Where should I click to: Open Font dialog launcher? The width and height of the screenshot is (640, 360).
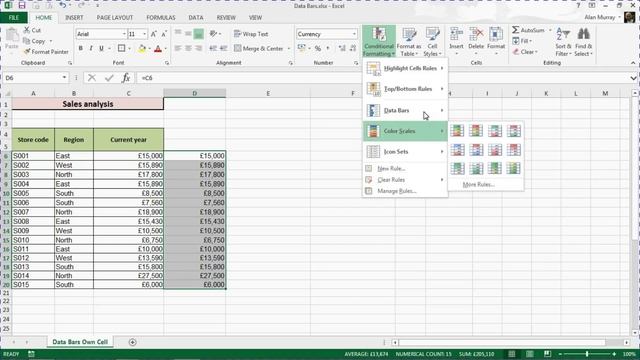167,63
